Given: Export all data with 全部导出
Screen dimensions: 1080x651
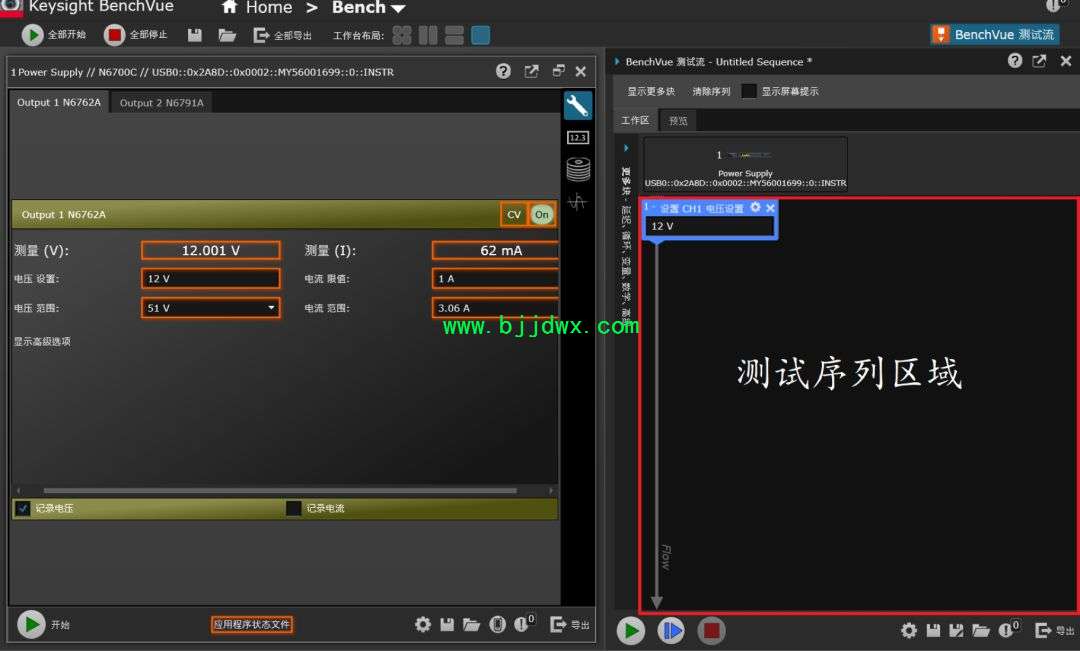Looking at the screenshot, I should tap(282, 35).
